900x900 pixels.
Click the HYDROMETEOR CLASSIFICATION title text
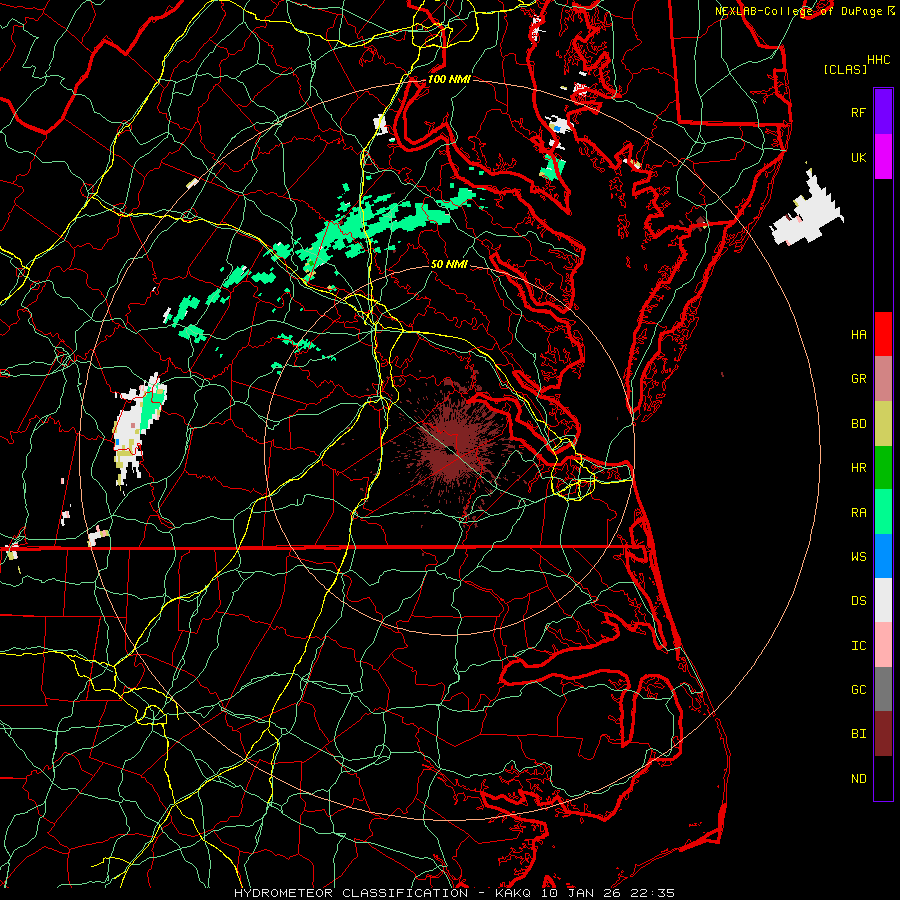click(351, 893)
